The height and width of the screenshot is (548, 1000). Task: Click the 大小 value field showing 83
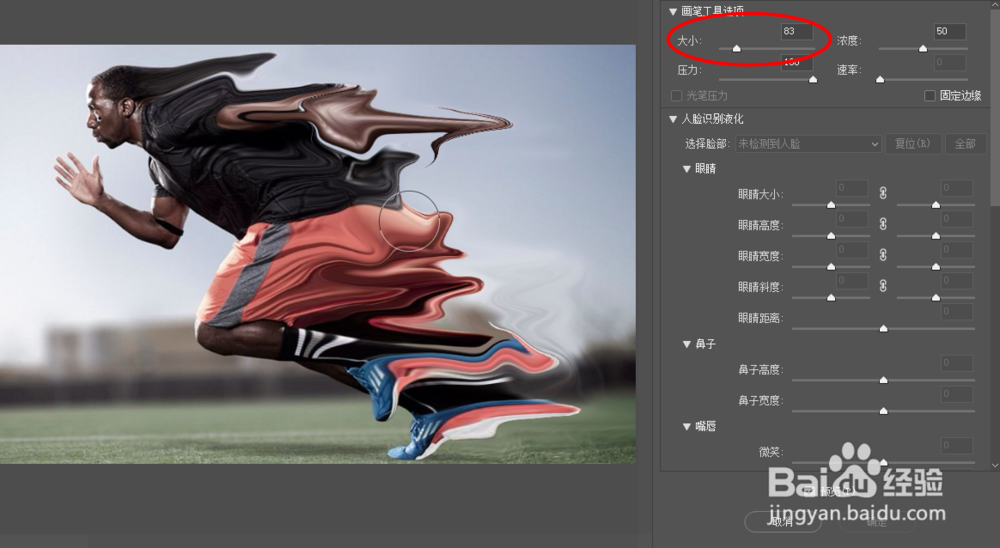click(x=797, y=31)
